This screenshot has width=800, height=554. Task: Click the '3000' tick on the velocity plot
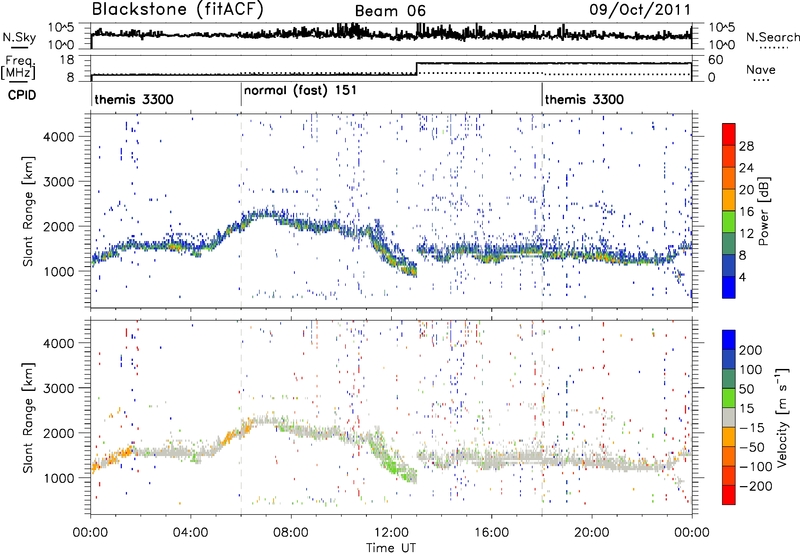(x=58, y=388)
